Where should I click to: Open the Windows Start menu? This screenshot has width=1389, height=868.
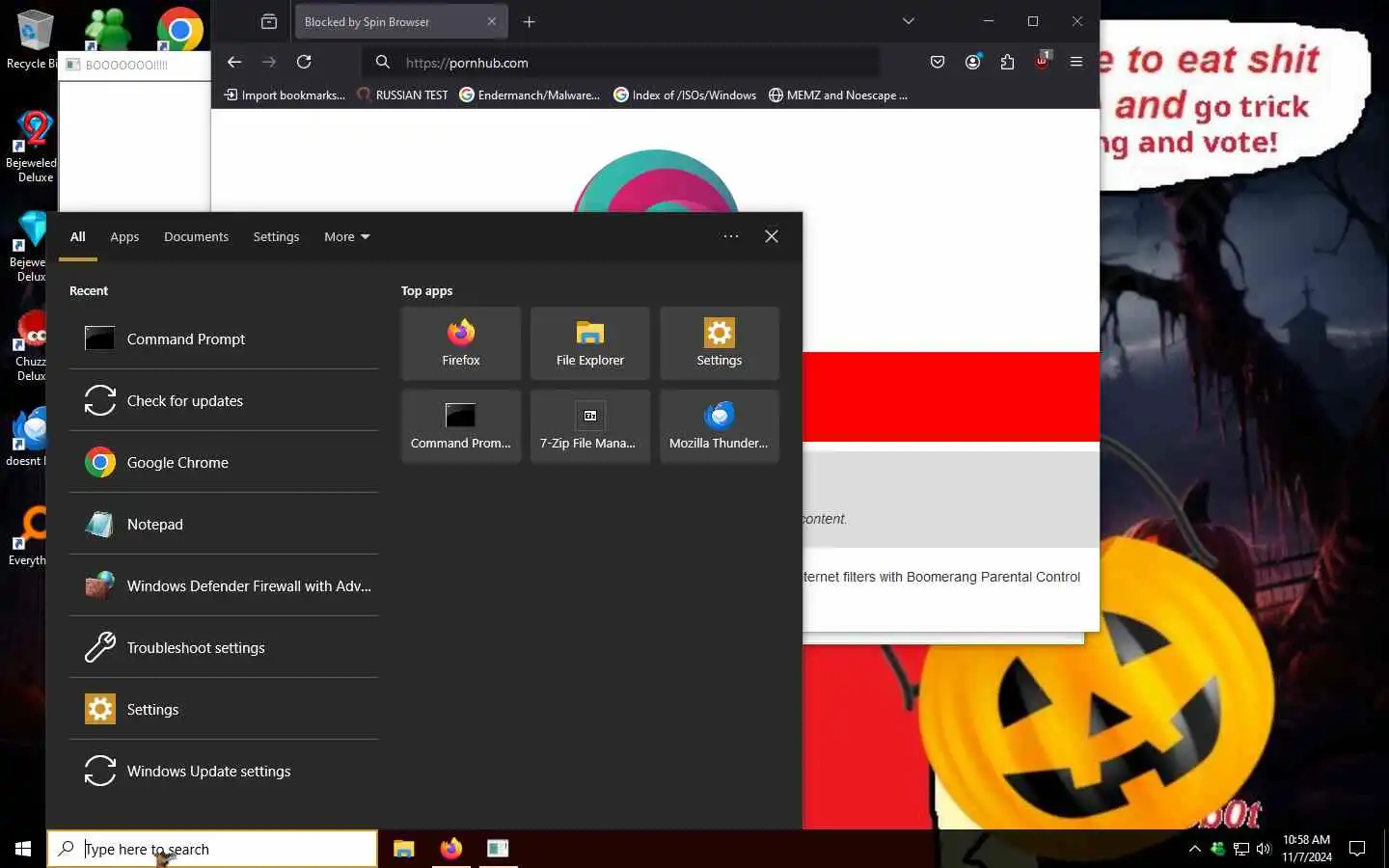coord(23,849)
